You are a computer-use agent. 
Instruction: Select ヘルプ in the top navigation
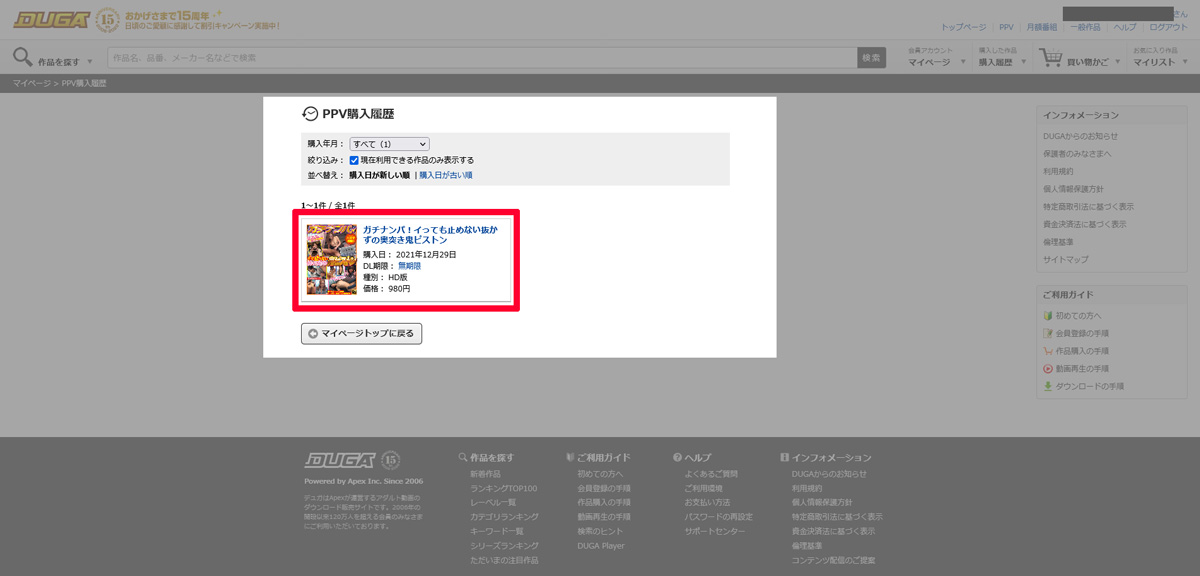pyautogui.click(x=1124, y=27)
